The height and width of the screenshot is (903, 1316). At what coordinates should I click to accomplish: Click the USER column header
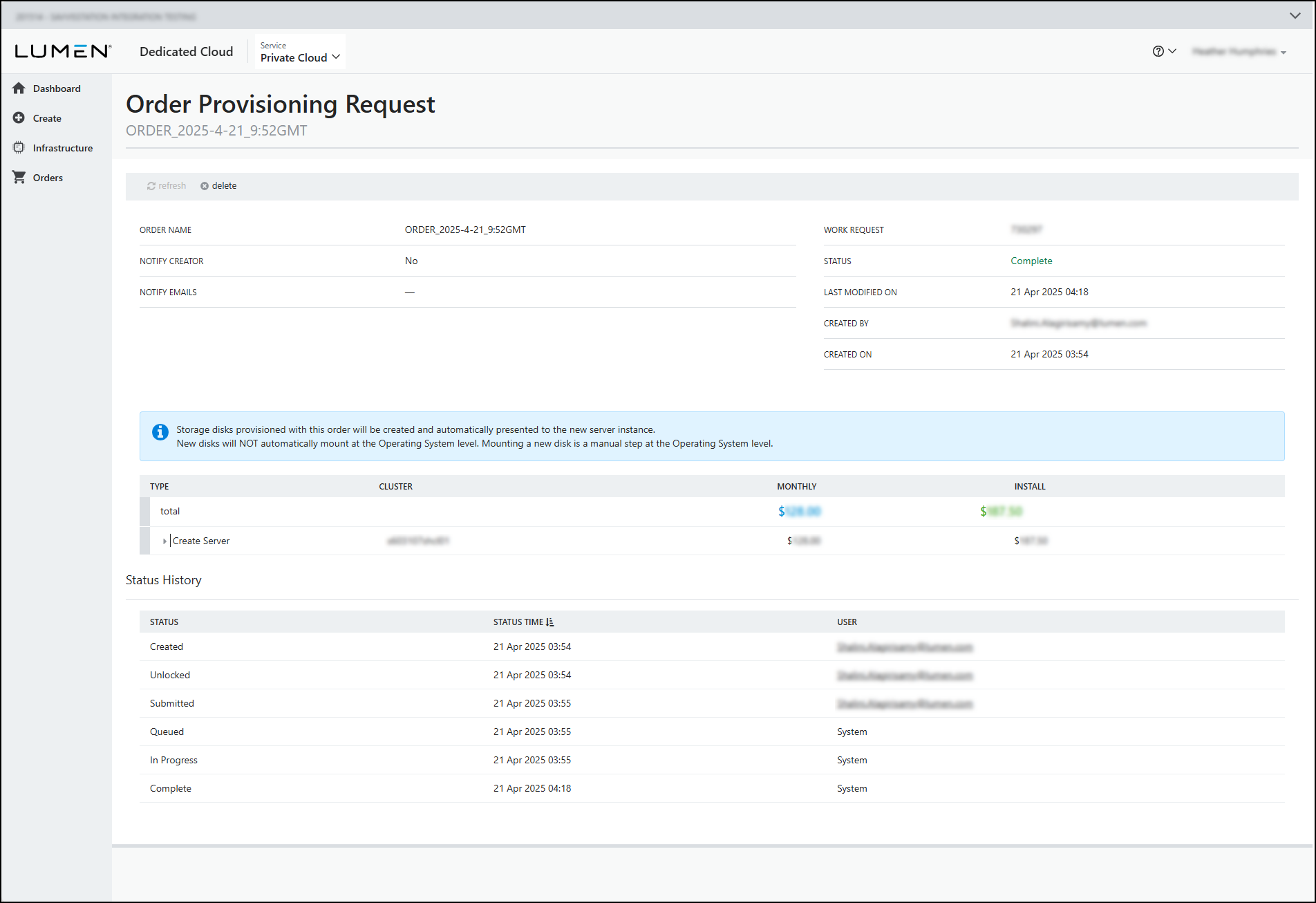(x=847, y=622)
